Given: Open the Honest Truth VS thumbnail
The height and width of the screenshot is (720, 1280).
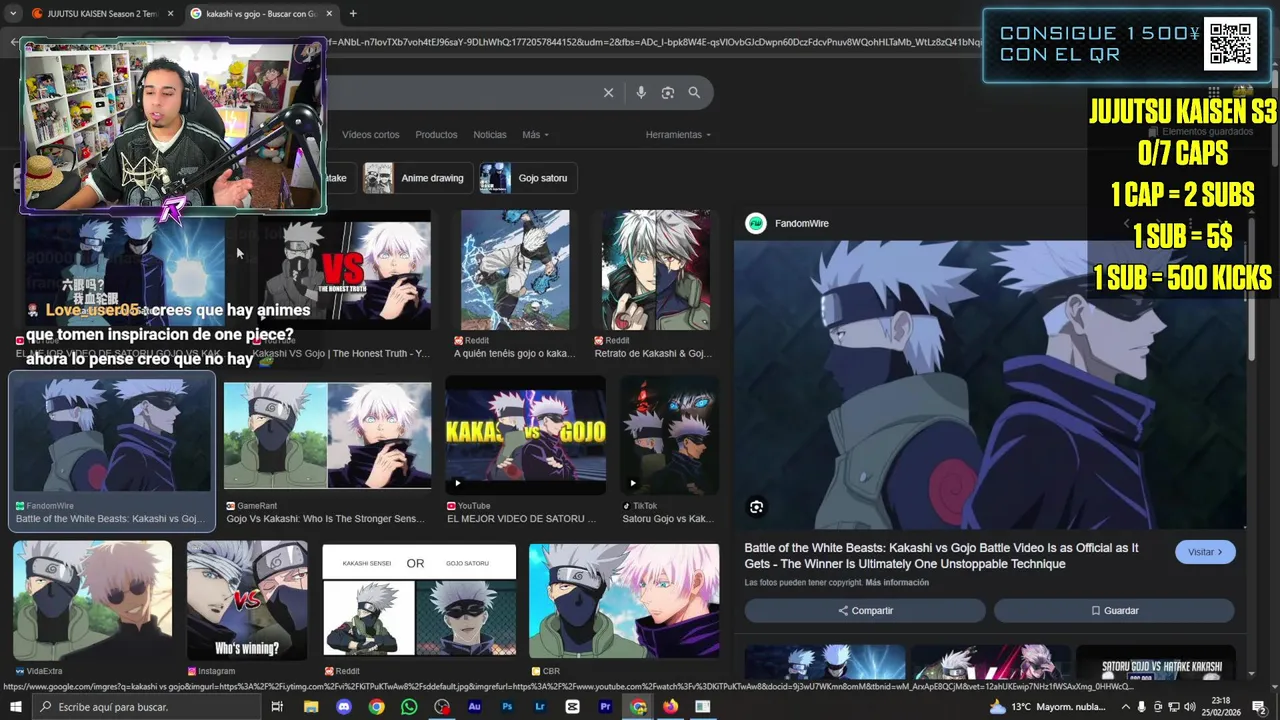Looking at the screenshot, I should pos(343,270).
